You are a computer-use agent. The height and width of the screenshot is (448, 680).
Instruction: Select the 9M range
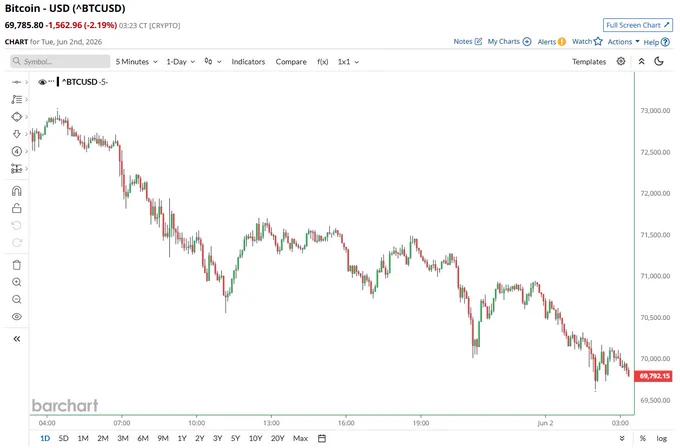(163, 438)
